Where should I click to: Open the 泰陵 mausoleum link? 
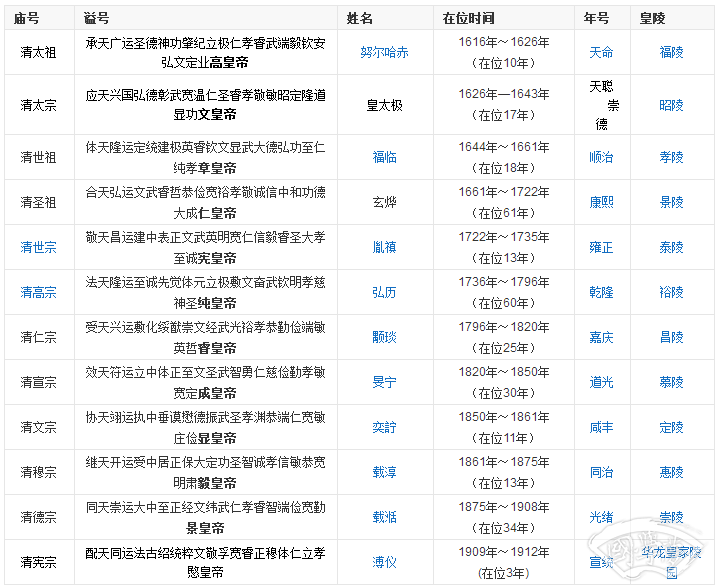pyautogui.click(x=671, y=247)
